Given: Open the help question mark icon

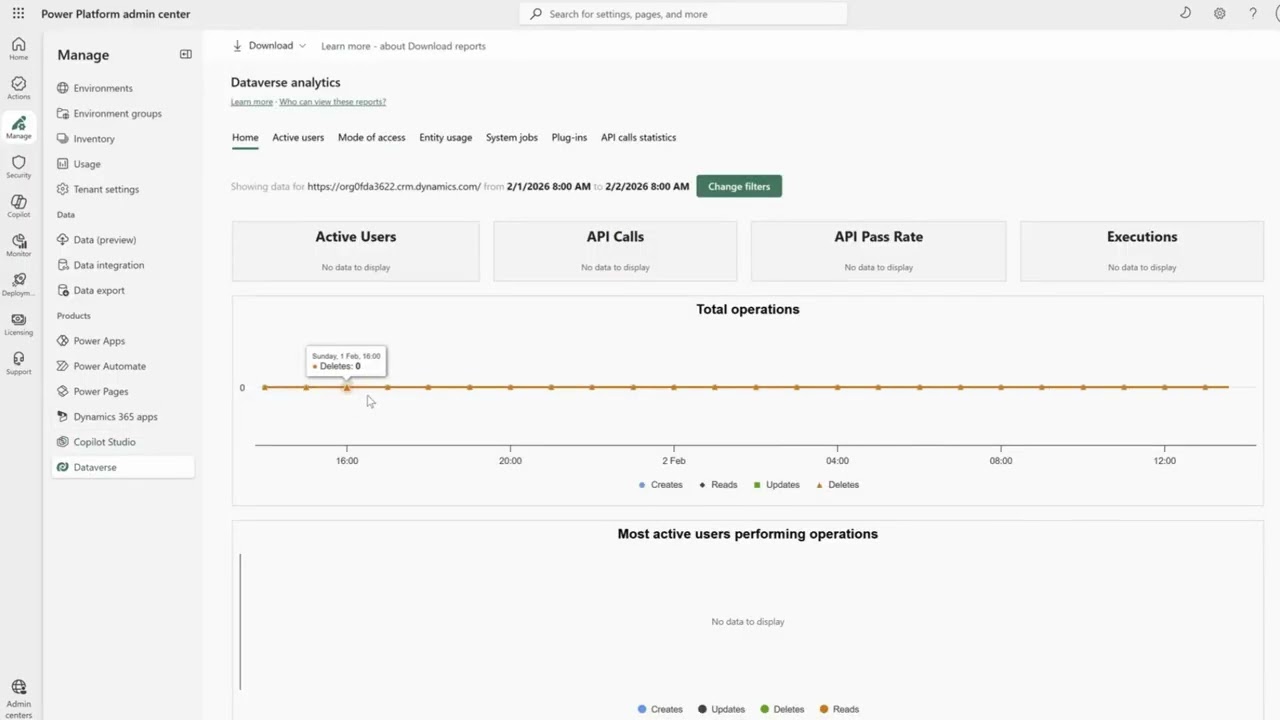Looking at the screenshot, I should click(x=1252, y=14).
